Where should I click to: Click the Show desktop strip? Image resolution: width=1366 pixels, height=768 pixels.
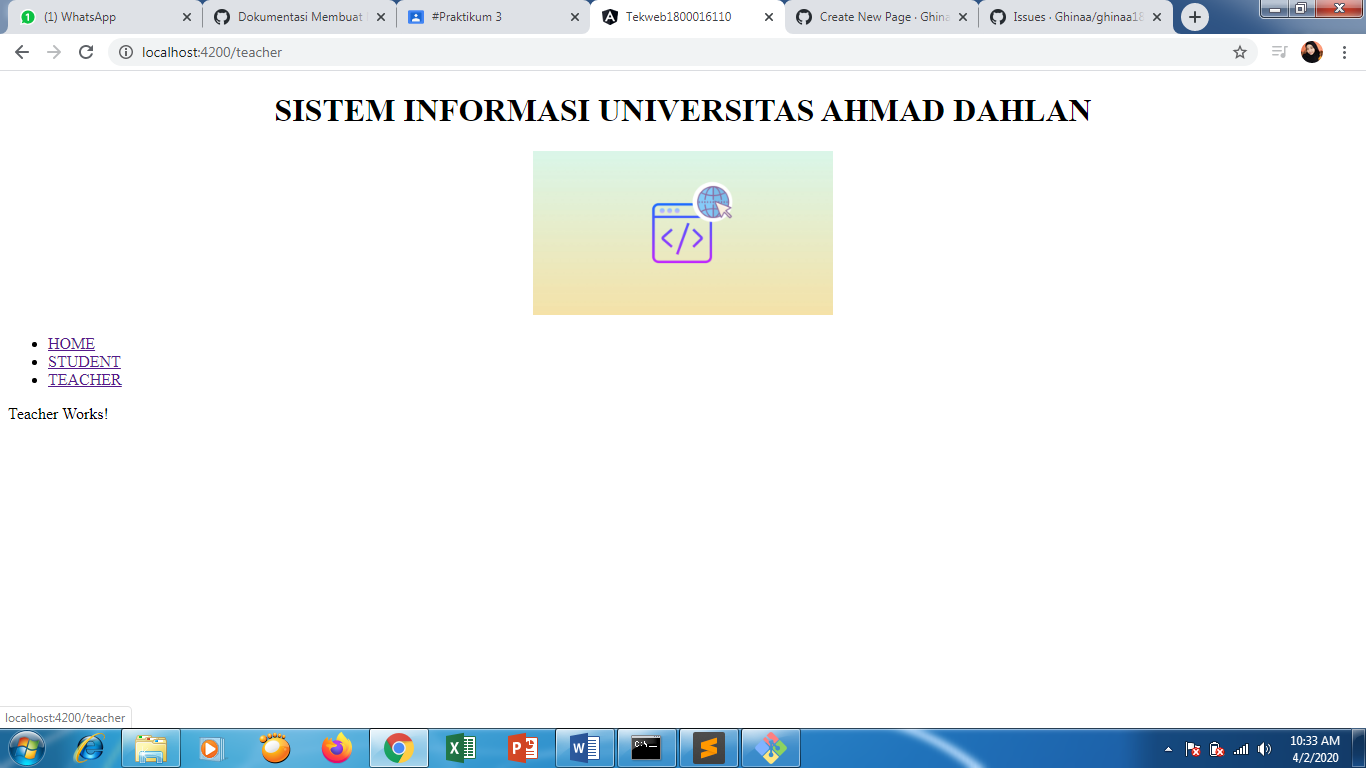(x=1358, y=748)
